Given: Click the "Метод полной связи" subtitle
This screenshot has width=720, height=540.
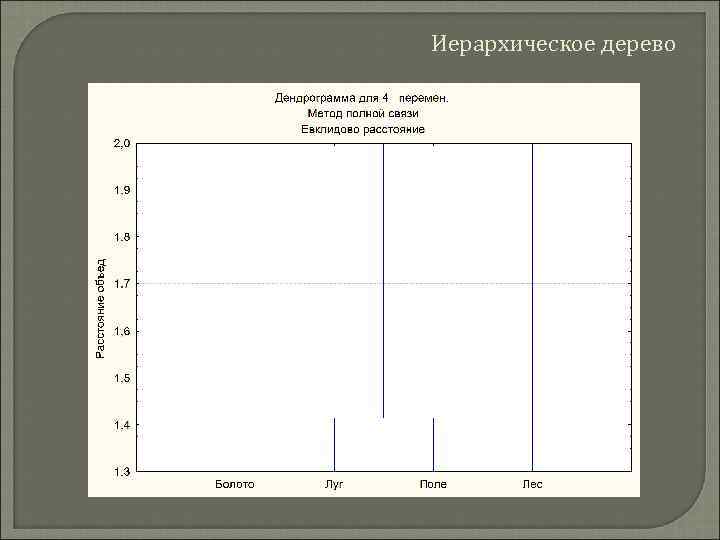Looking at the screenshot, I should pyautogui.click(x=363, y=113).
